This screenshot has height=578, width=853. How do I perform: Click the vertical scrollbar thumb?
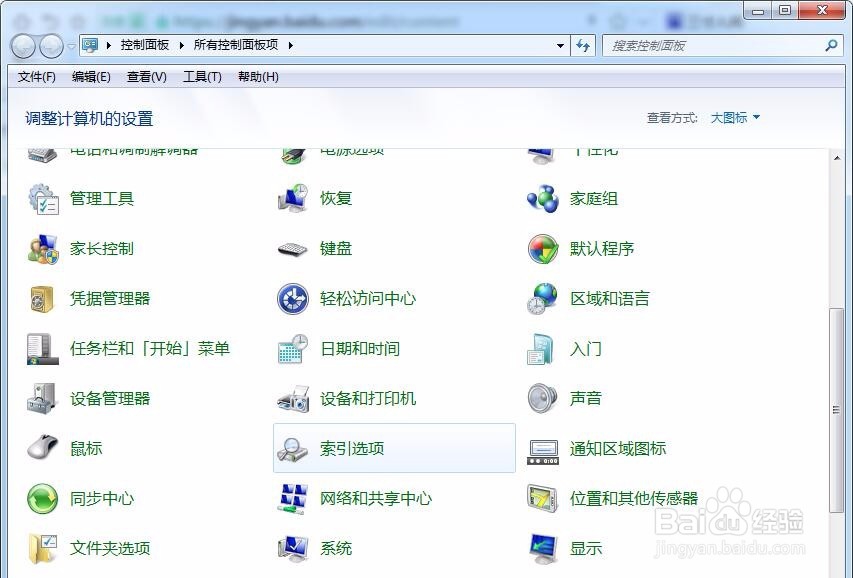tap(836, 410)
